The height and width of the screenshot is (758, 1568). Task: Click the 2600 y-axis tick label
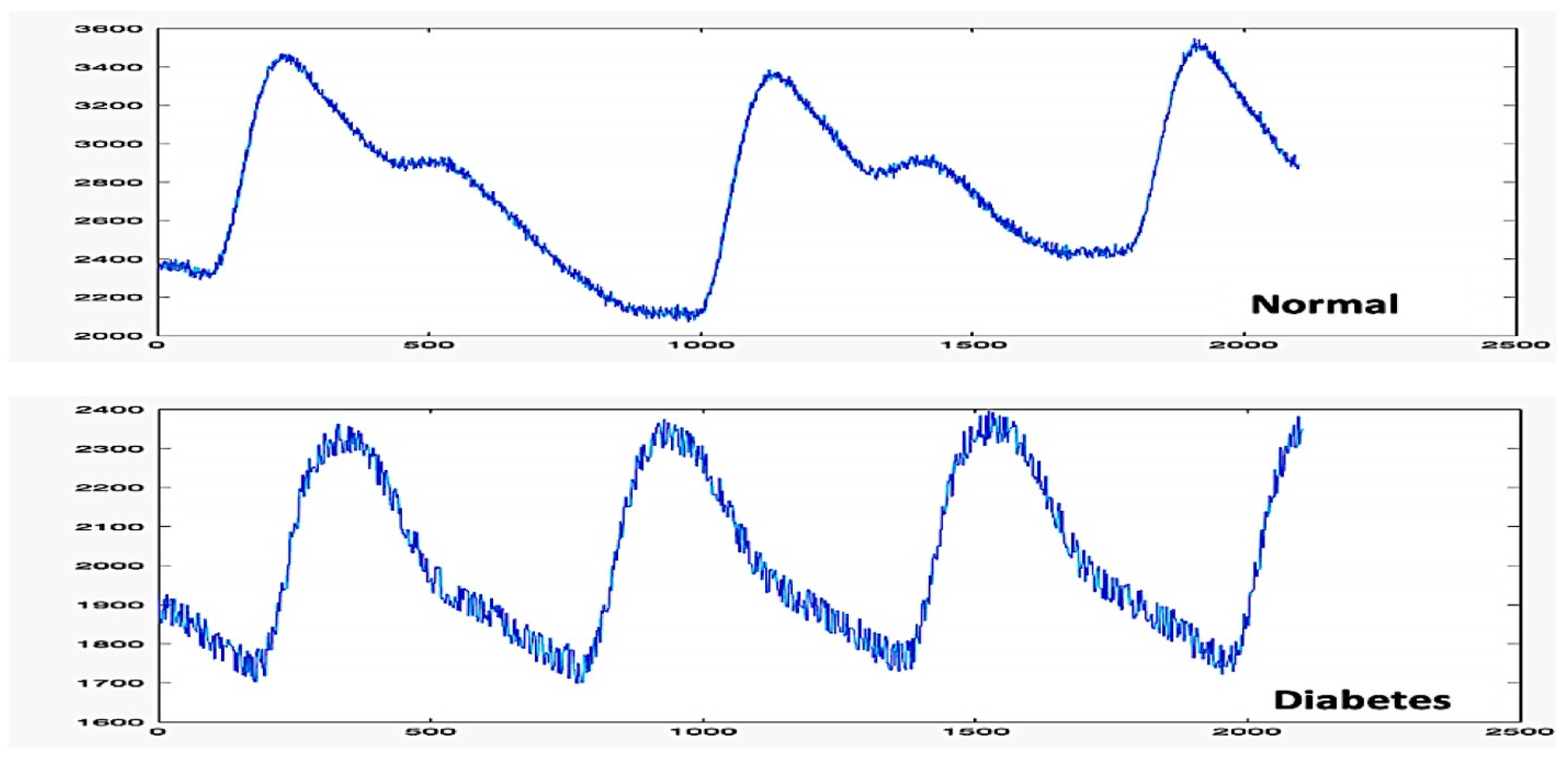point(108,220)
